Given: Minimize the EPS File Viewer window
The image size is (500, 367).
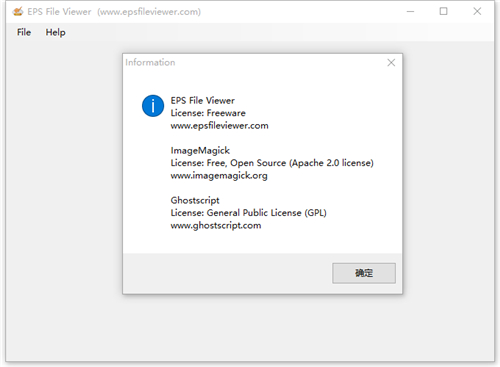Looking at the screenshot, I should point(410,12).
